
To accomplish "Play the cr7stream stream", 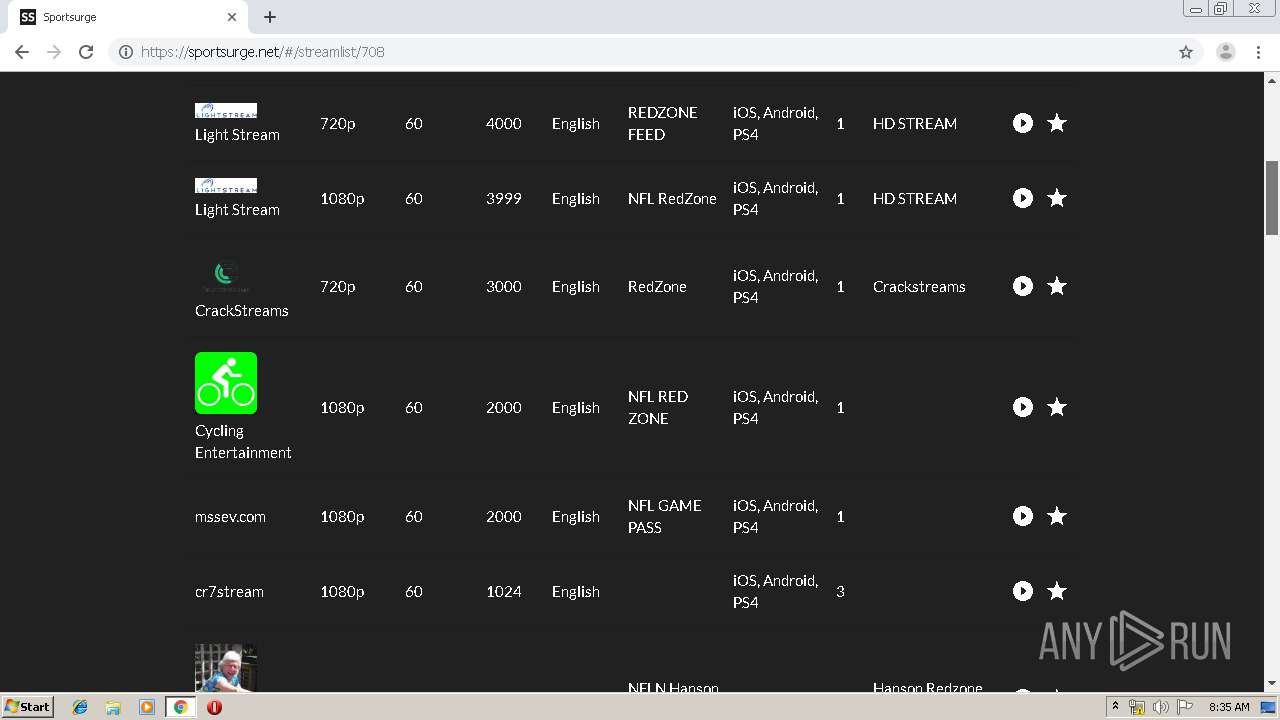I will pos(1022,591).
